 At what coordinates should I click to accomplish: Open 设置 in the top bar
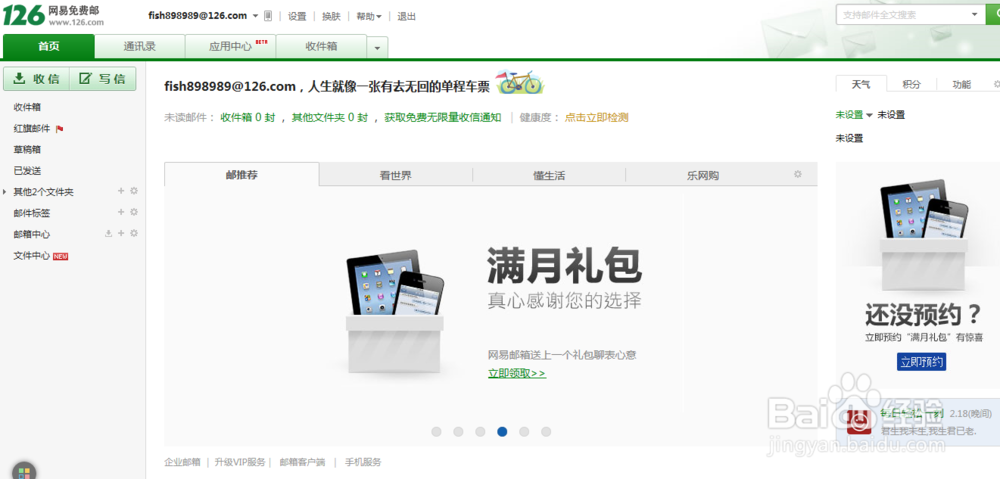297,17
